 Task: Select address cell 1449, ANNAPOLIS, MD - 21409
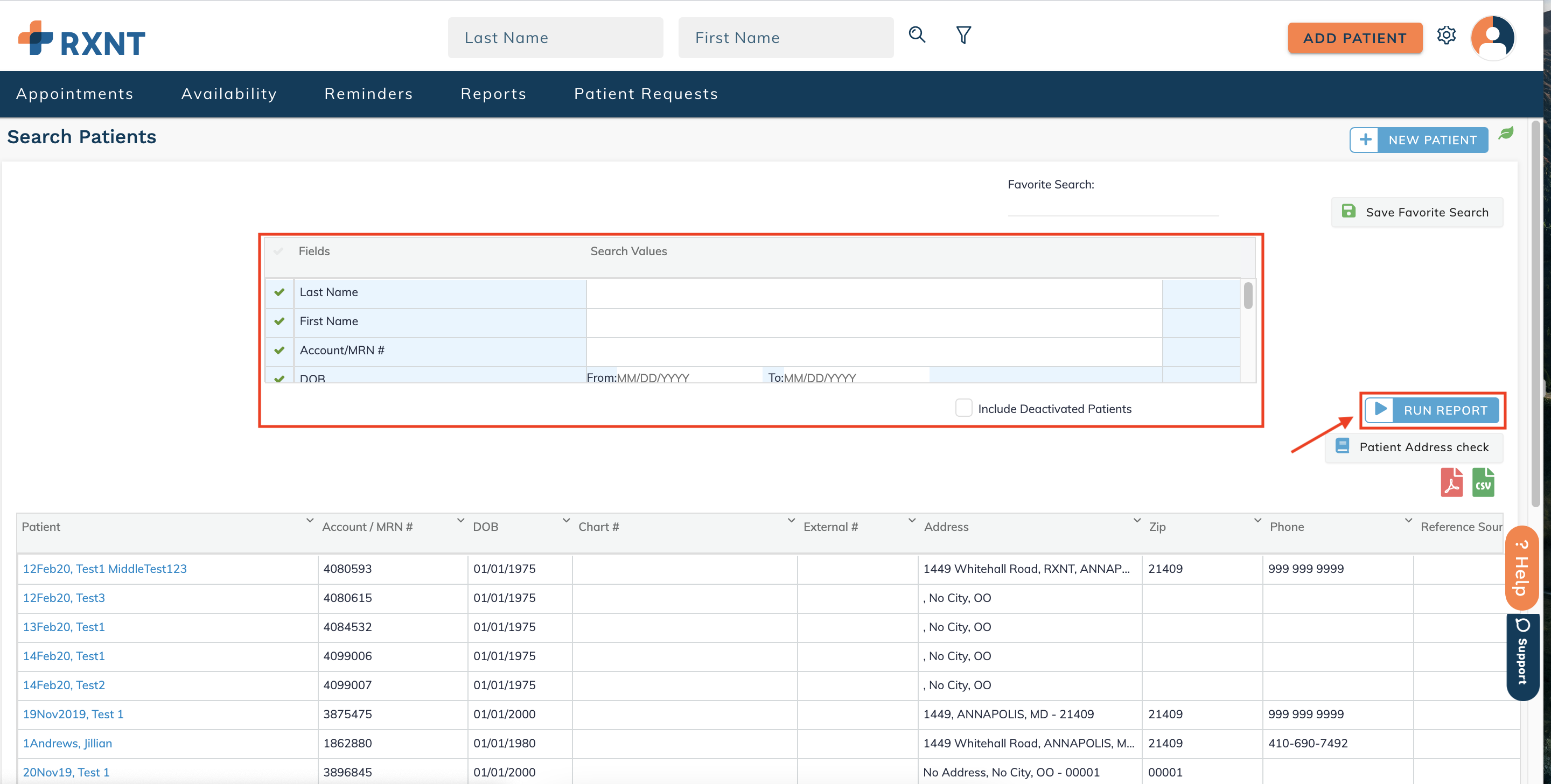1030,714
